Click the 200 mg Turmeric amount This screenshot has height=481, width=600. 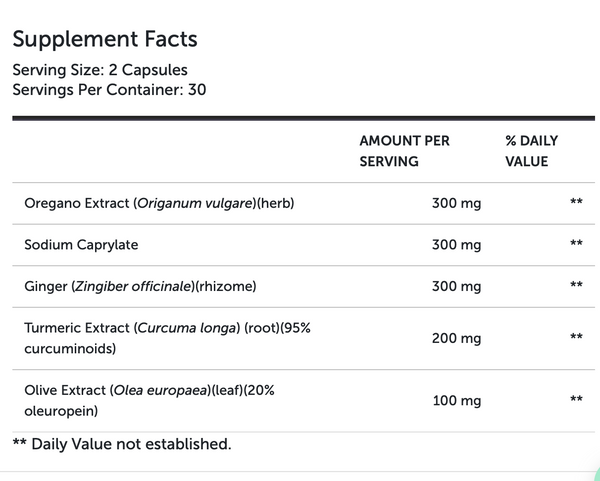[x=457, y=338]
